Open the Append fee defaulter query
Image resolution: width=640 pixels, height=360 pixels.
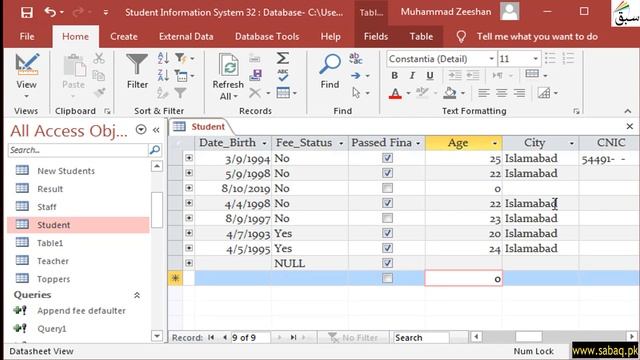82,311
